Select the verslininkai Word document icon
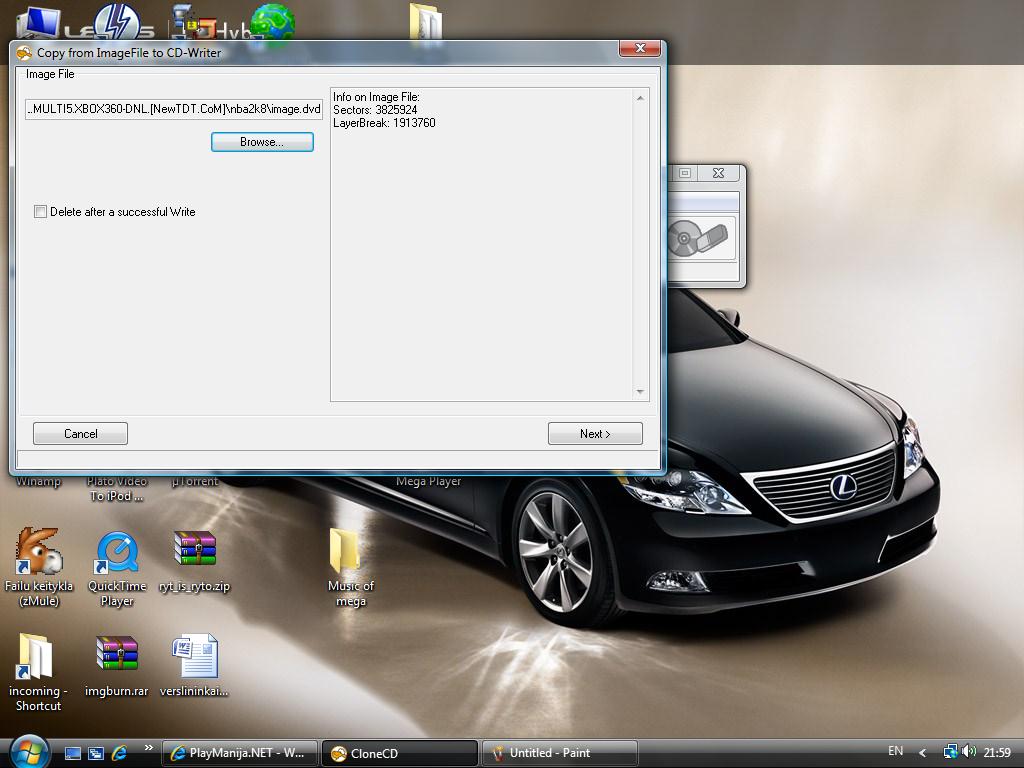Image resolution: width=1024 pixels, height=768 pixels. click(194, 665)
